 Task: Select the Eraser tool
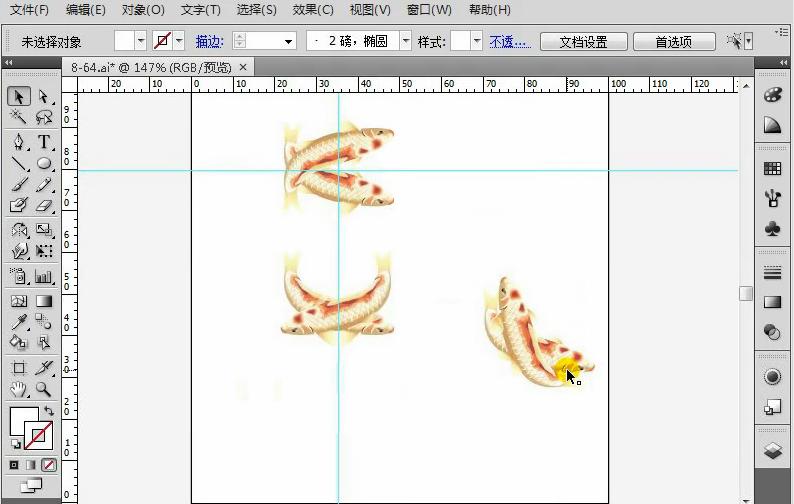click(x=44, y=205)
